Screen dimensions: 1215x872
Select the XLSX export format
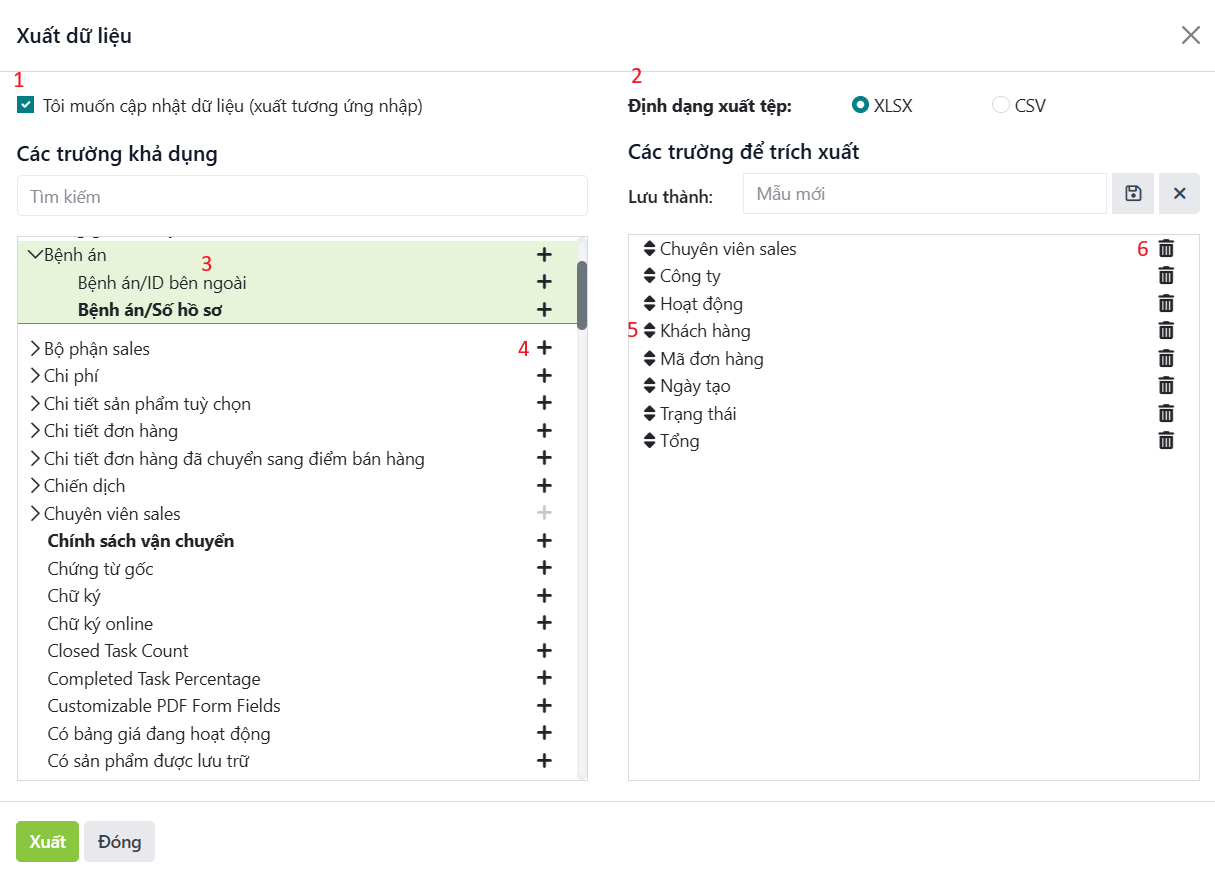pos(860,105)
